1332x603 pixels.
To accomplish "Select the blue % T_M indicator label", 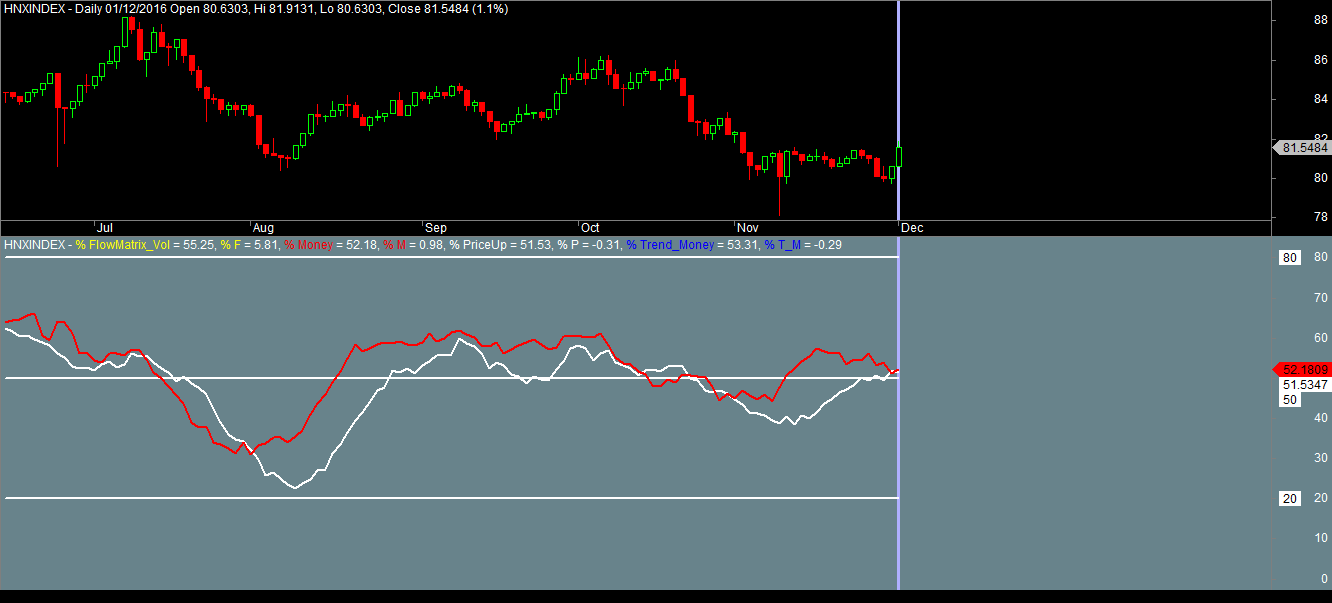I will 785,245.
